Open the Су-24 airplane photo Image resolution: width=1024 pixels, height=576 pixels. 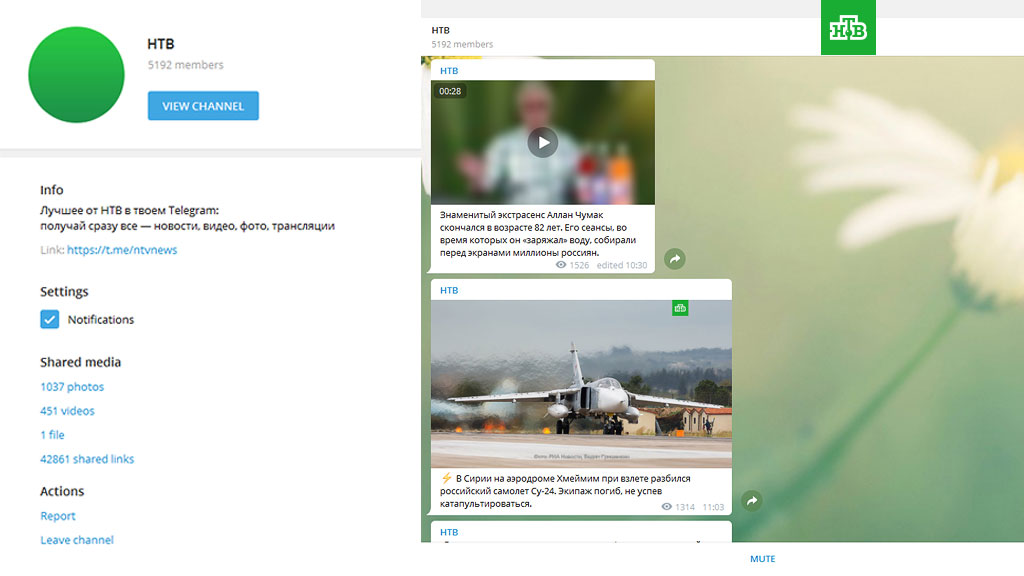coord(581,384)
